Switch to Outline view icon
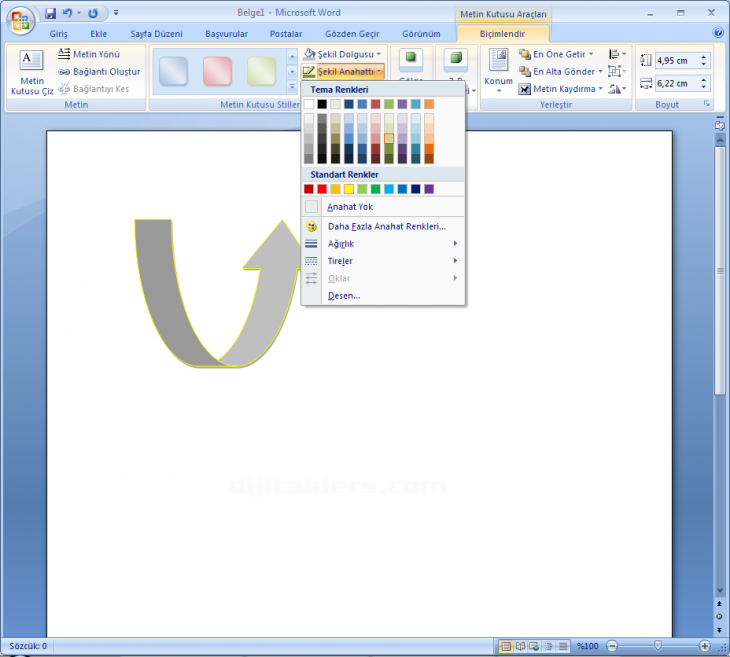The width and height of the screenshot is (730, 657). (x=548, y=646)
